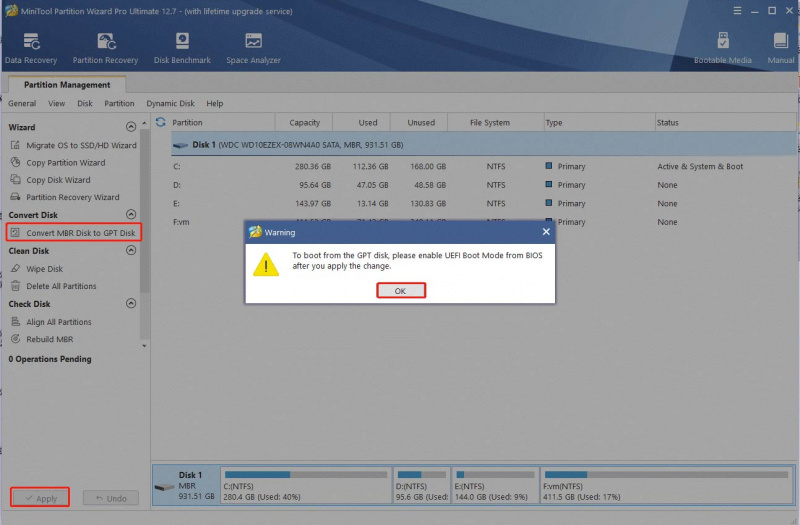The width and height of the screenshot is (800, 525).
Task: Click the Copy Disk Wizard icon
Action: tap(15, 180)
